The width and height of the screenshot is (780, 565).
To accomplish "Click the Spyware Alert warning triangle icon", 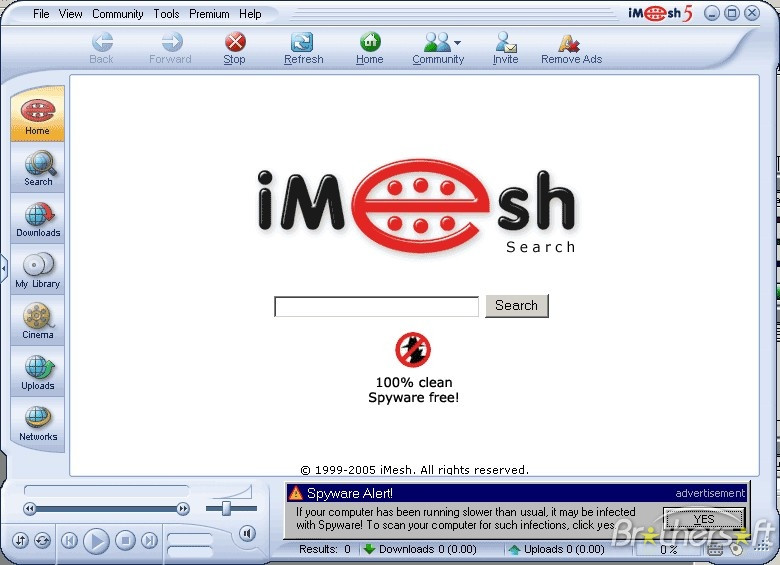I will (295, 493).
